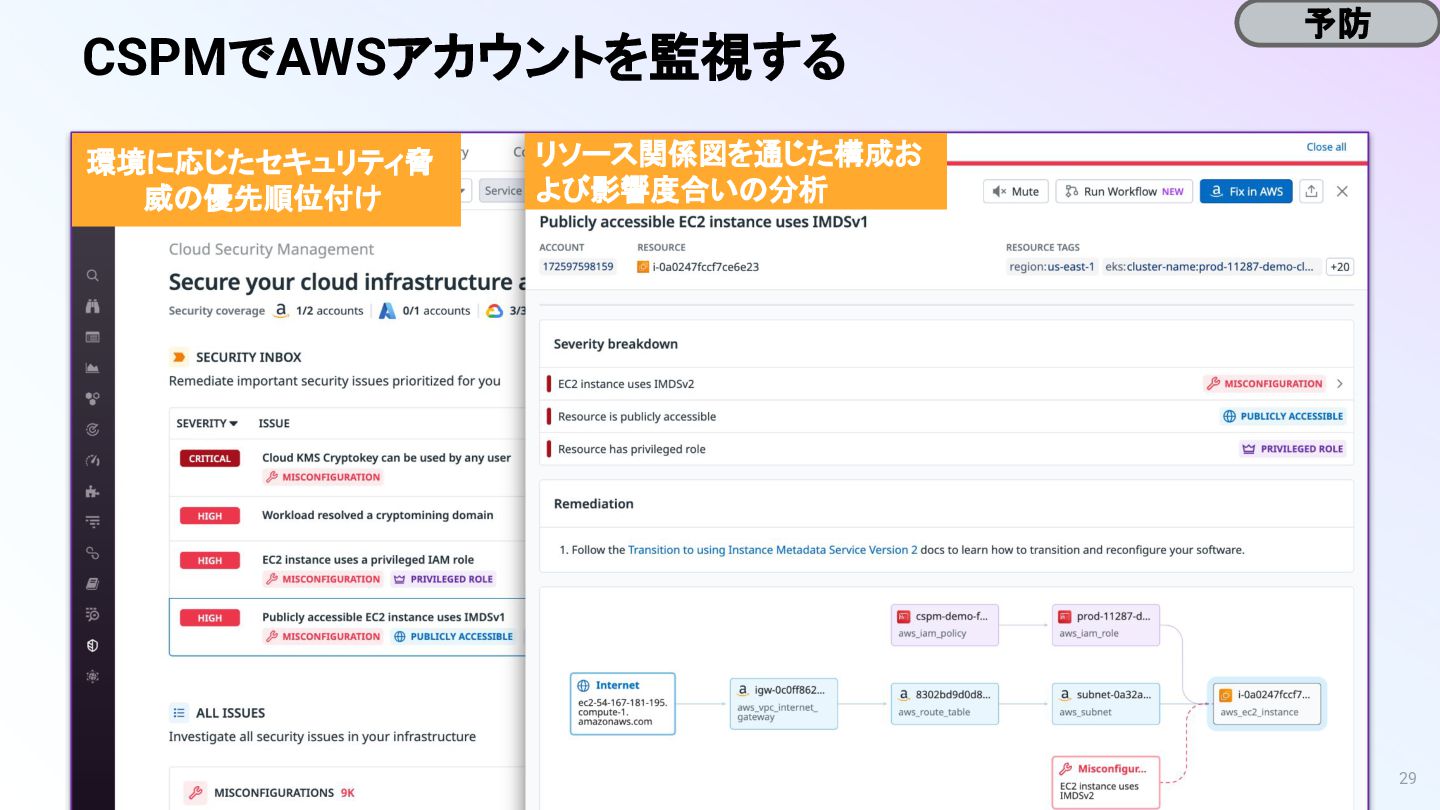Select the cspm-demo-f aws_iam_policy node
The width and height of the screenshot is (1440, 810).
[x=945, y=624]
